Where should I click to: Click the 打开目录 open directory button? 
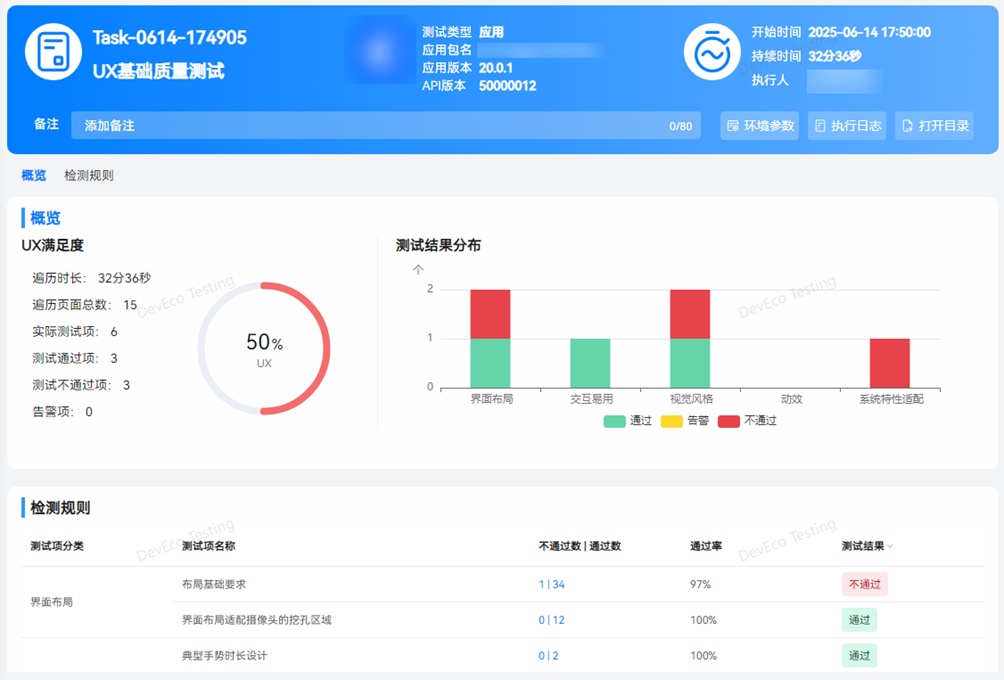[x=934, y=126]
